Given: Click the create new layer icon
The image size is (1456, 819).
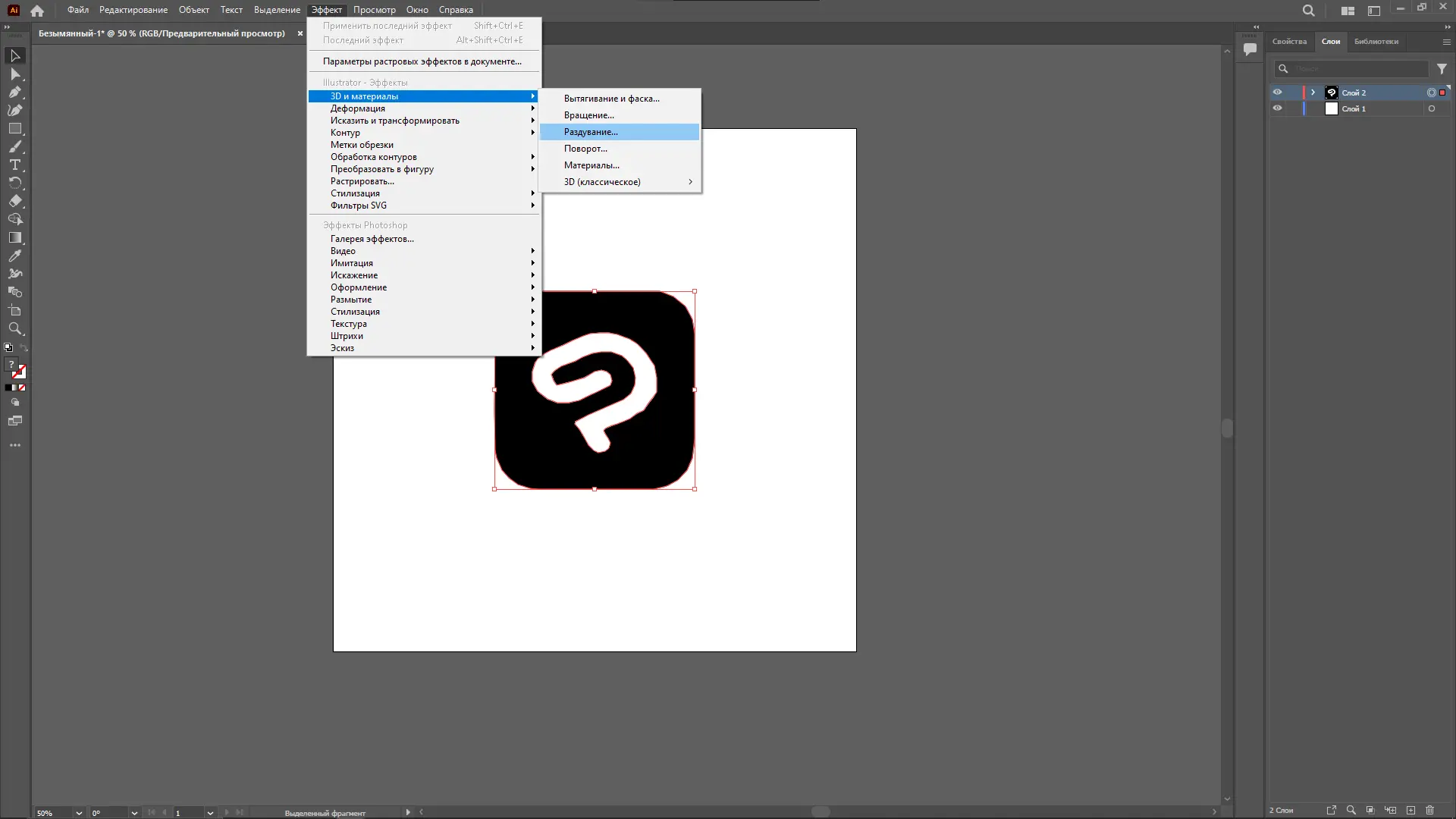Looking at the screenshot, I should 1410,810.
